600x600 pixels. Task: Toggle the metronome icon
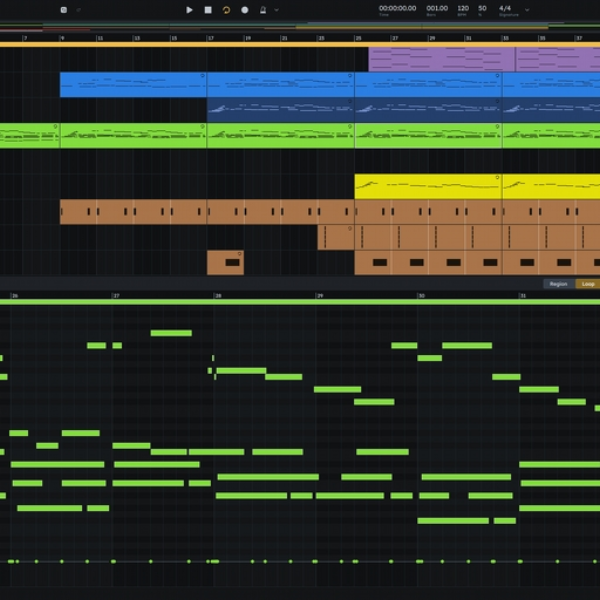(263, 10)
